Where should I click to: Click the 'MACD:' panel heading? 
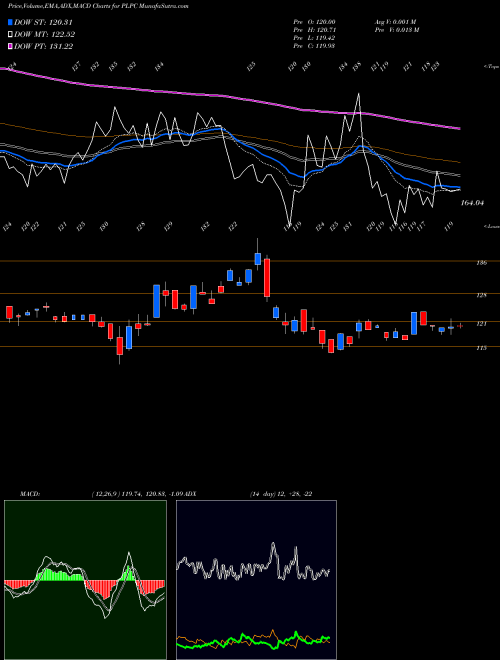click(x=30, y=494)
